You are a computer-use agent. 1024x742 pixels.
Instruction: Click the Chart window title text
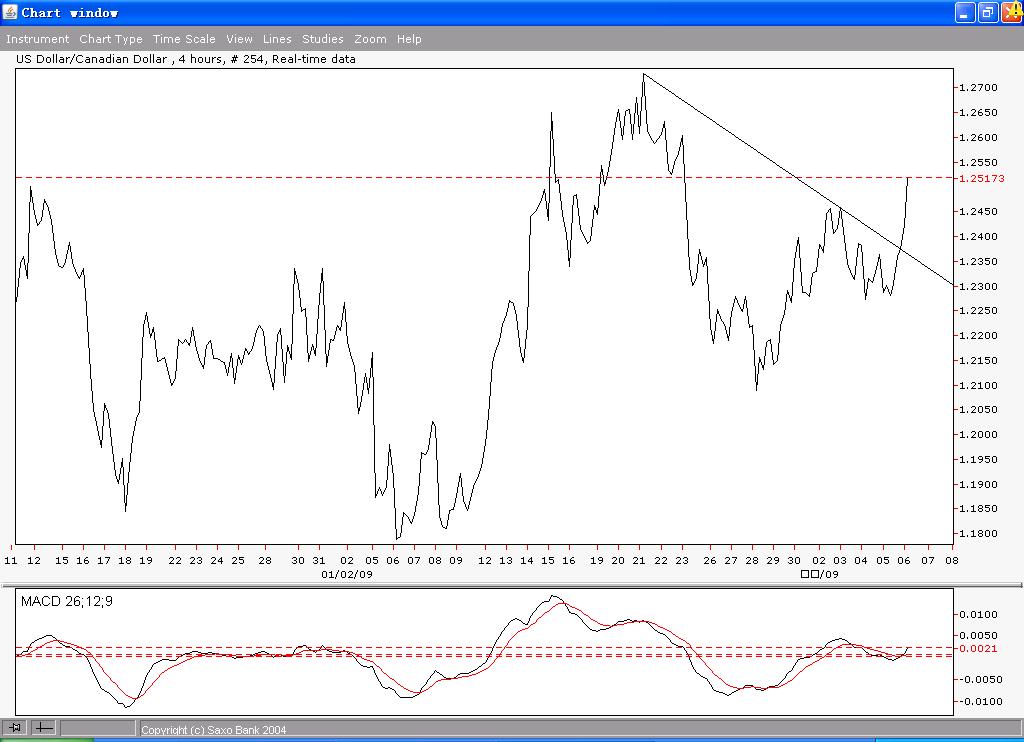pos(69,12)
